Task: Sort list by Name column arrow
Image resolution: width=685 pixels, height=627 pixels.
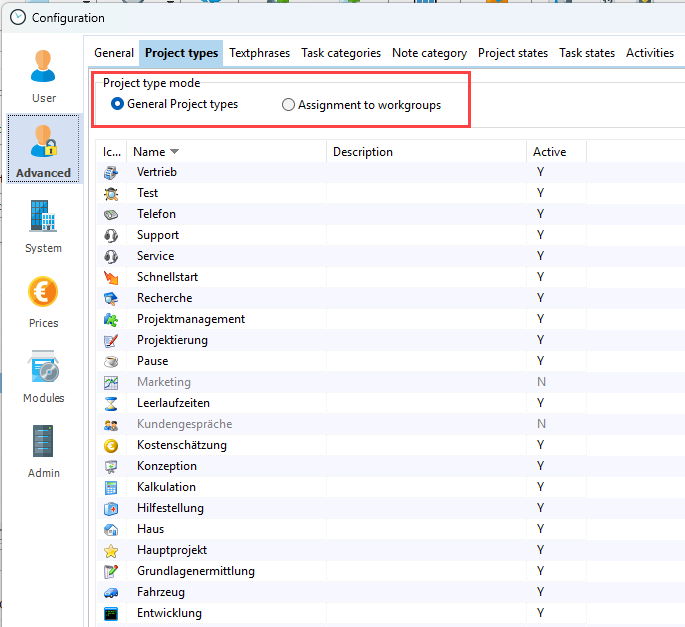Action: 175,152
